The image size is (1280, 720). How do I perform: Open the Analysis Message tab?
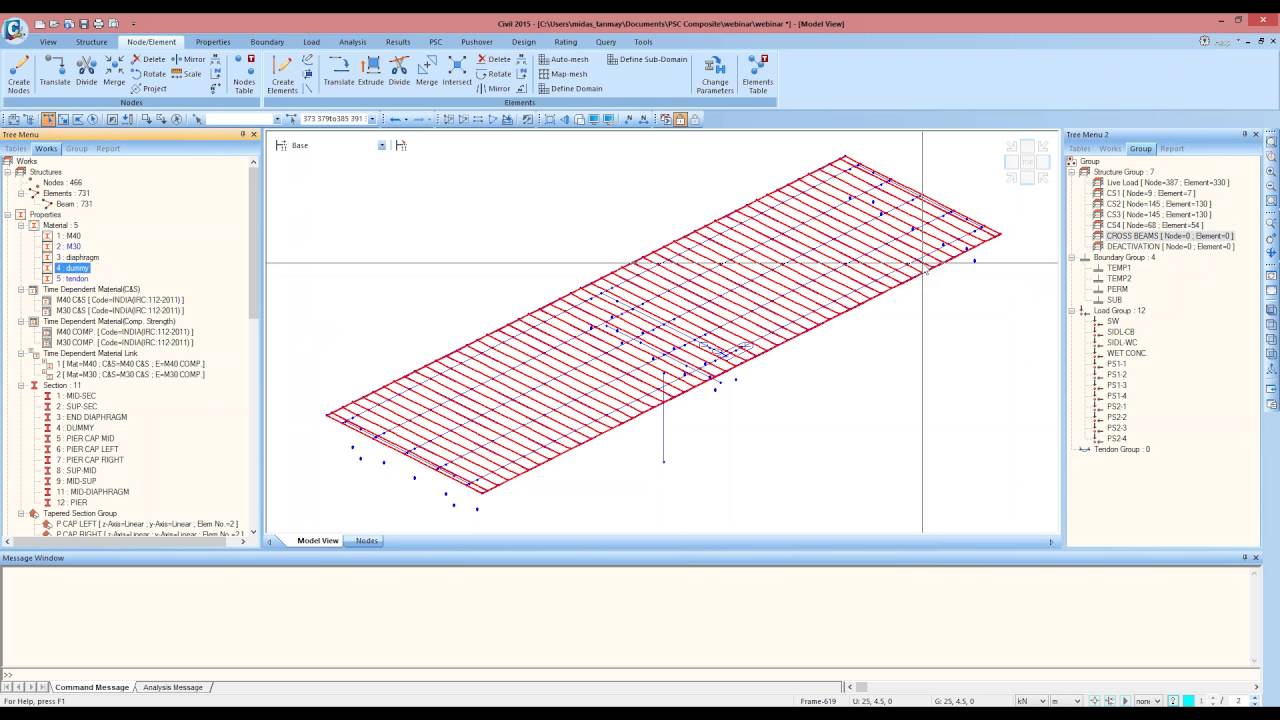[x=173, y=687]
